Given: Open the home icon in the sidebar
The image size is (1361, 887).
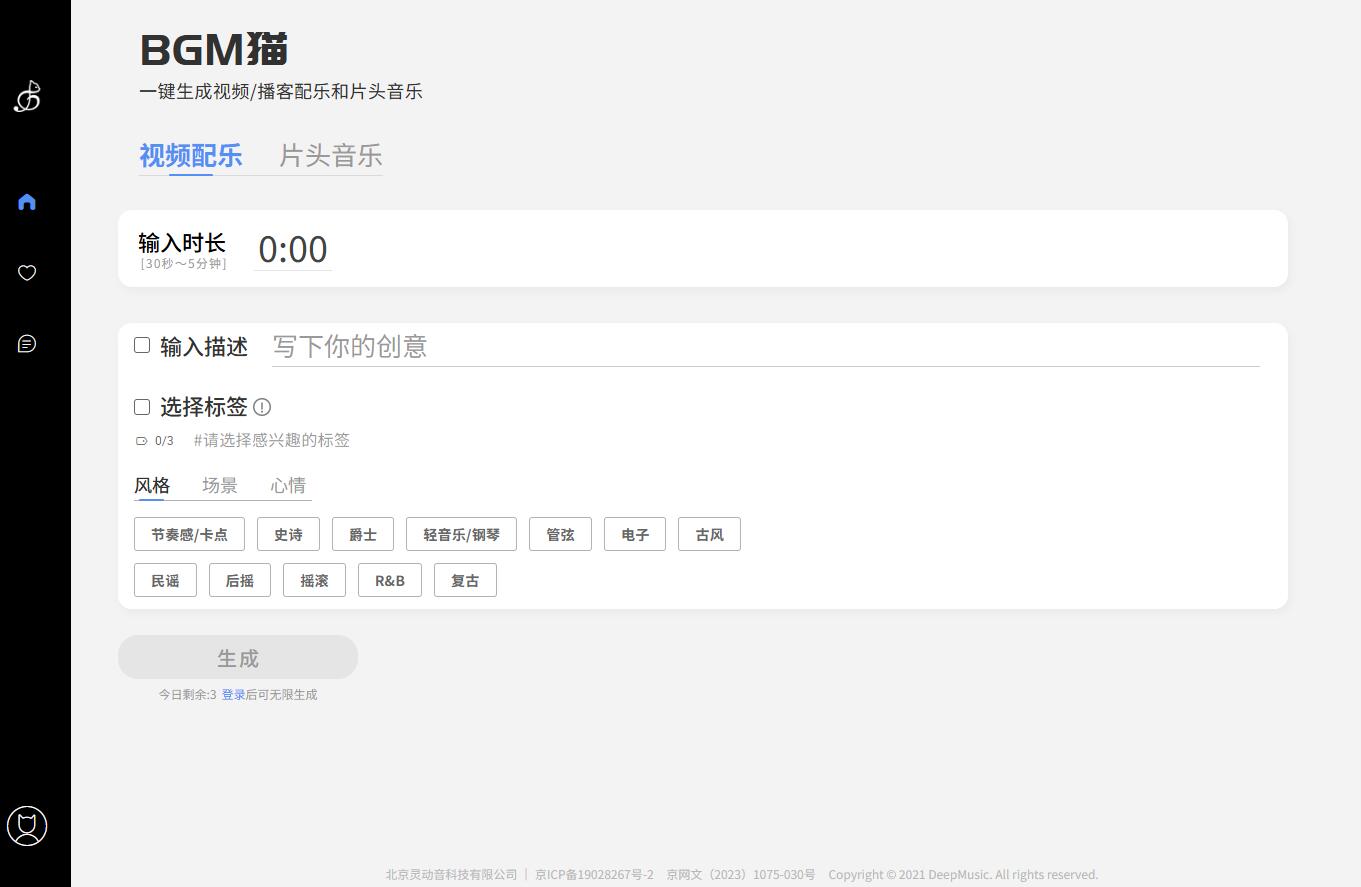Looking at the screenshot, I should coord(27,202).
